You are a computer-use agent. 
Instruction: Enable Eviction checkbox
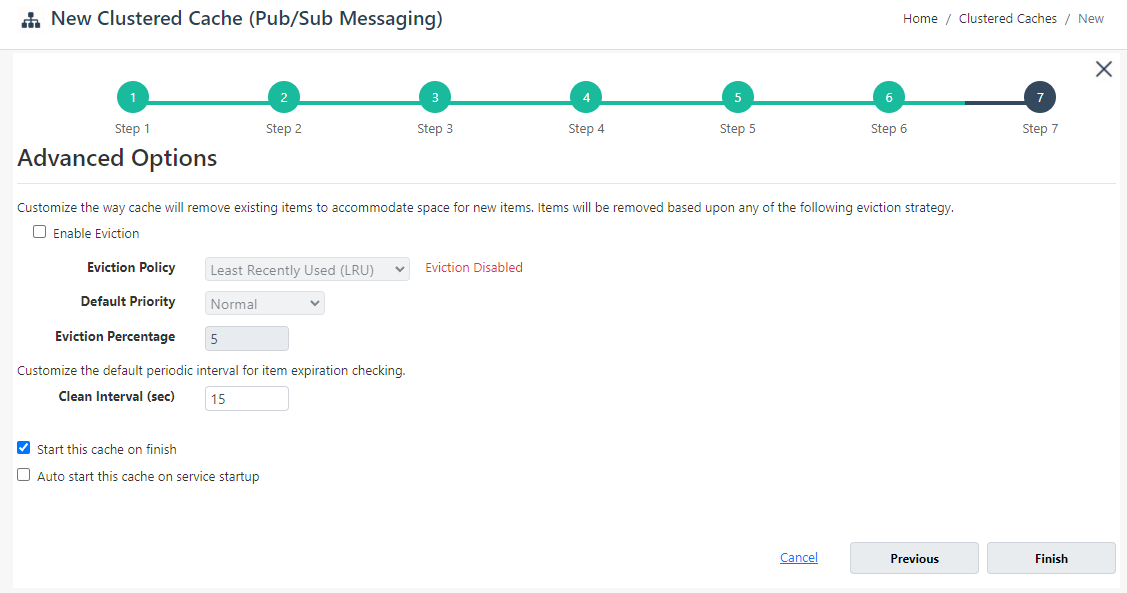tap(40, 231)
